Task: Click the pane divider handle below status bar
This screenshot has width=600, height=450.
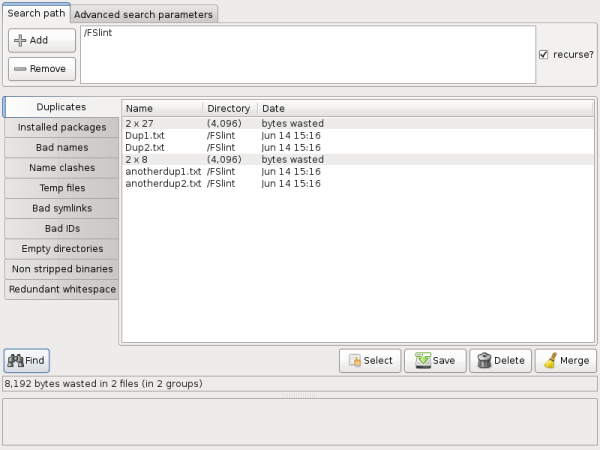Action: [299, 395]
